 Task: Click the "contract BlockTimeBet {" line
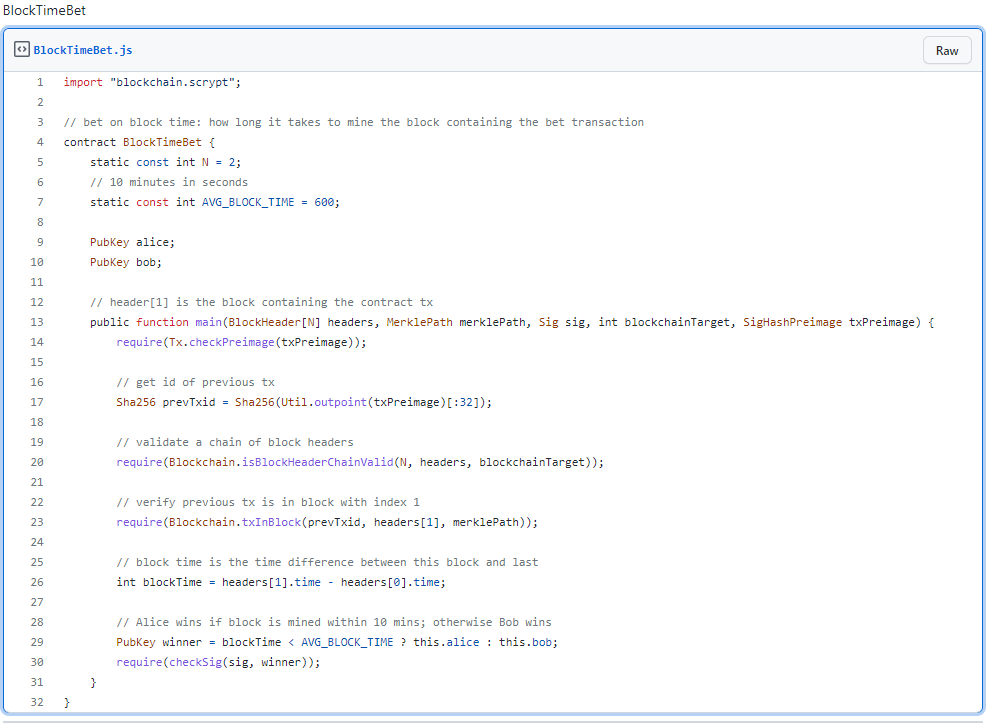[x=139, y=142]
